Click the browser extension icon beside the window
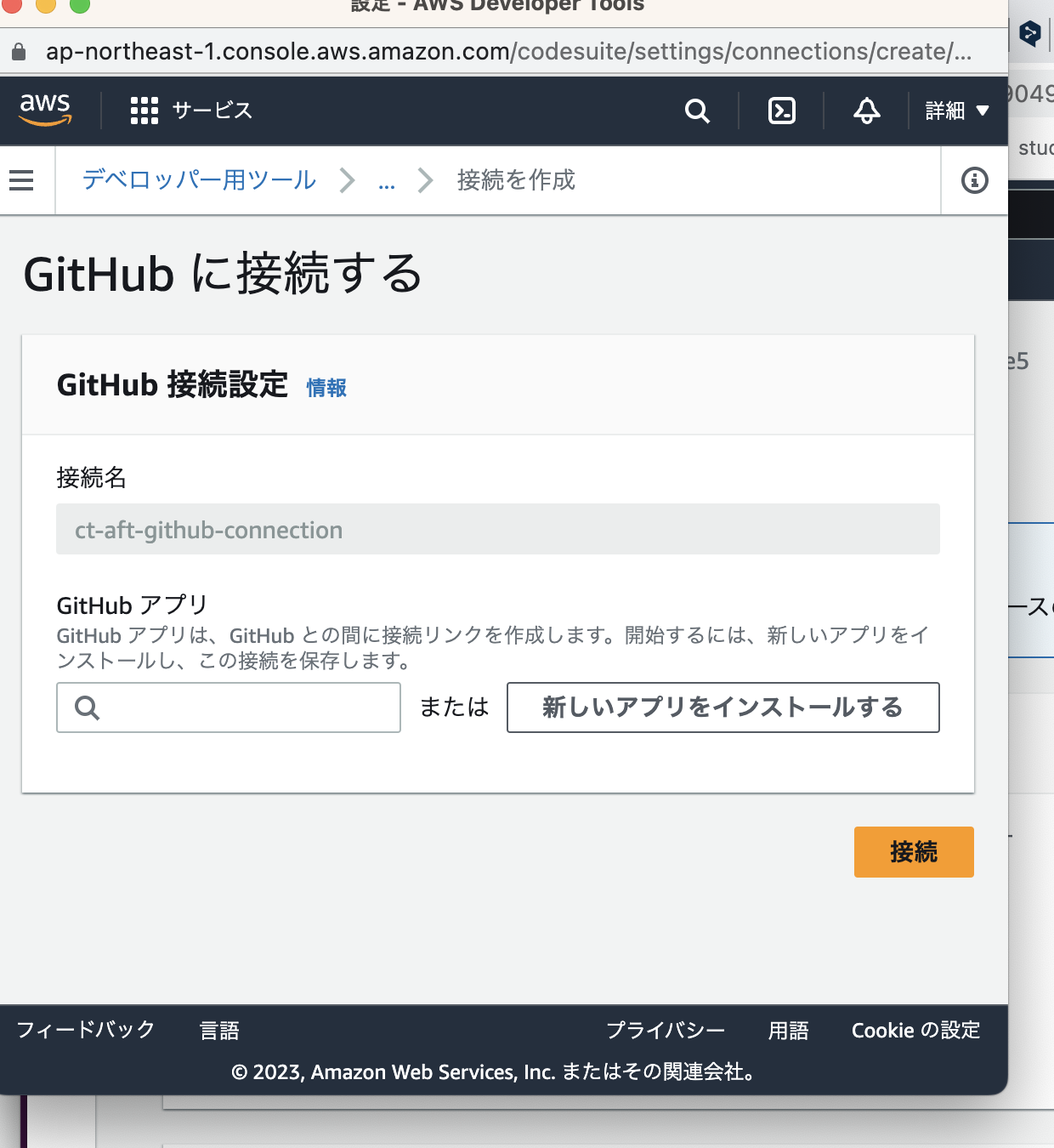This screenshot has width=1054, height=1148. pos(1030,34)
